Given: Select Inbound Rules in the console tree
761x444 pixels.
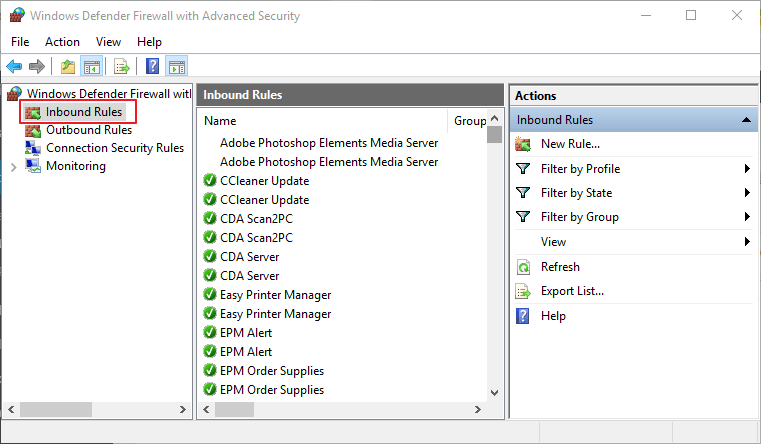Looking at the screenshot, I should 83,112.
